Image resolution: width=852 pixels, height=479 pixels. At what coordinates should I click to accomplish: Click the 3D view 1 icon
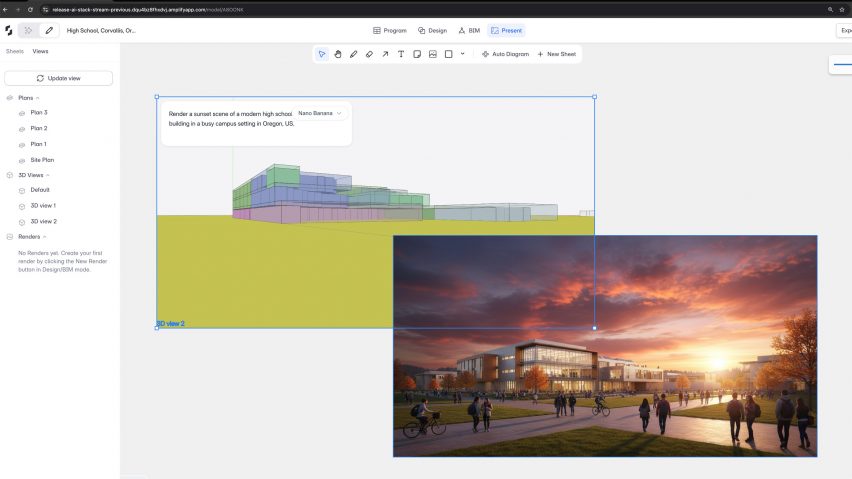click(x=22, y=206)
